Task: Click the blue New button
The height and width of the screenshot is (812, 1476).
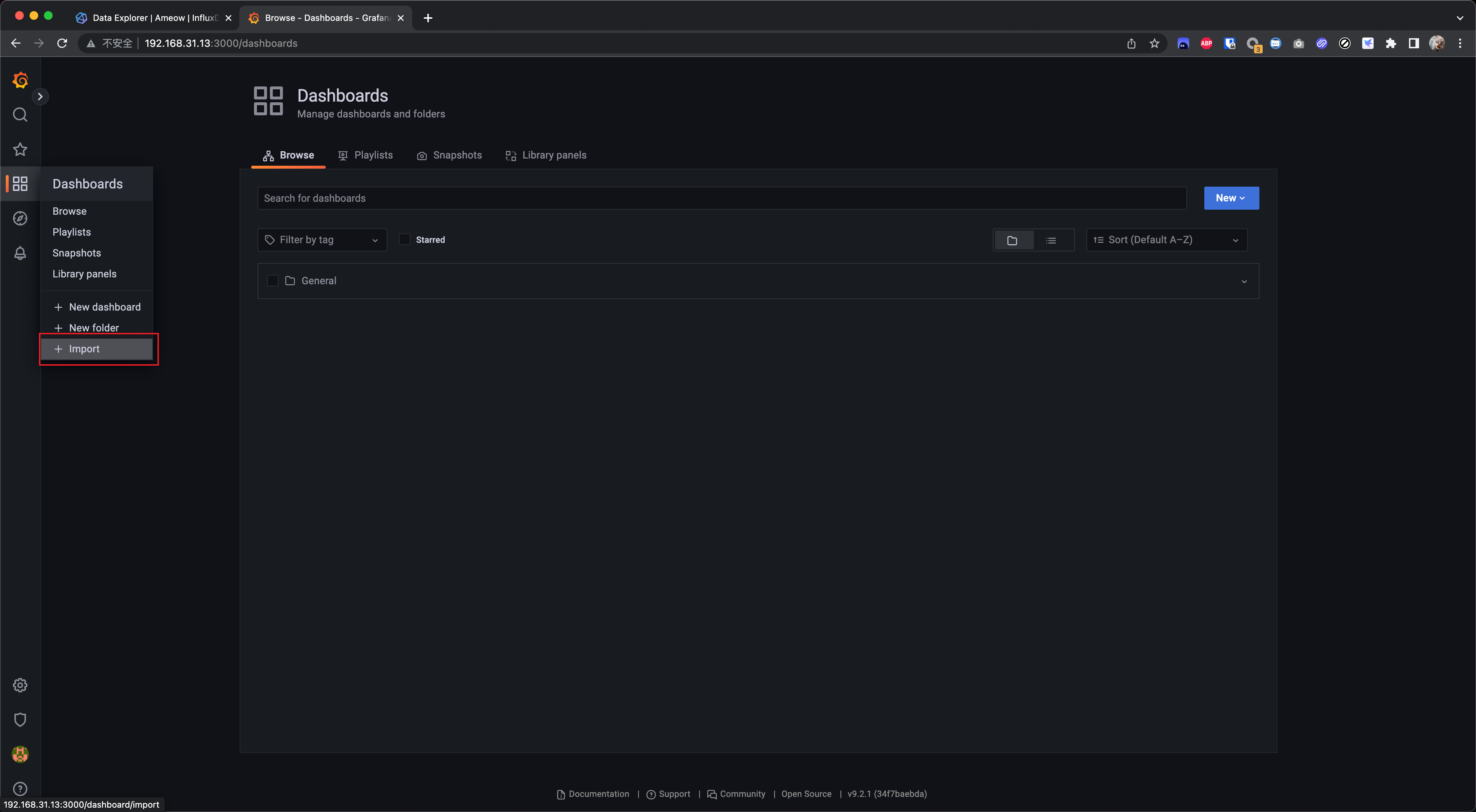Action: tap(1231, 198)
